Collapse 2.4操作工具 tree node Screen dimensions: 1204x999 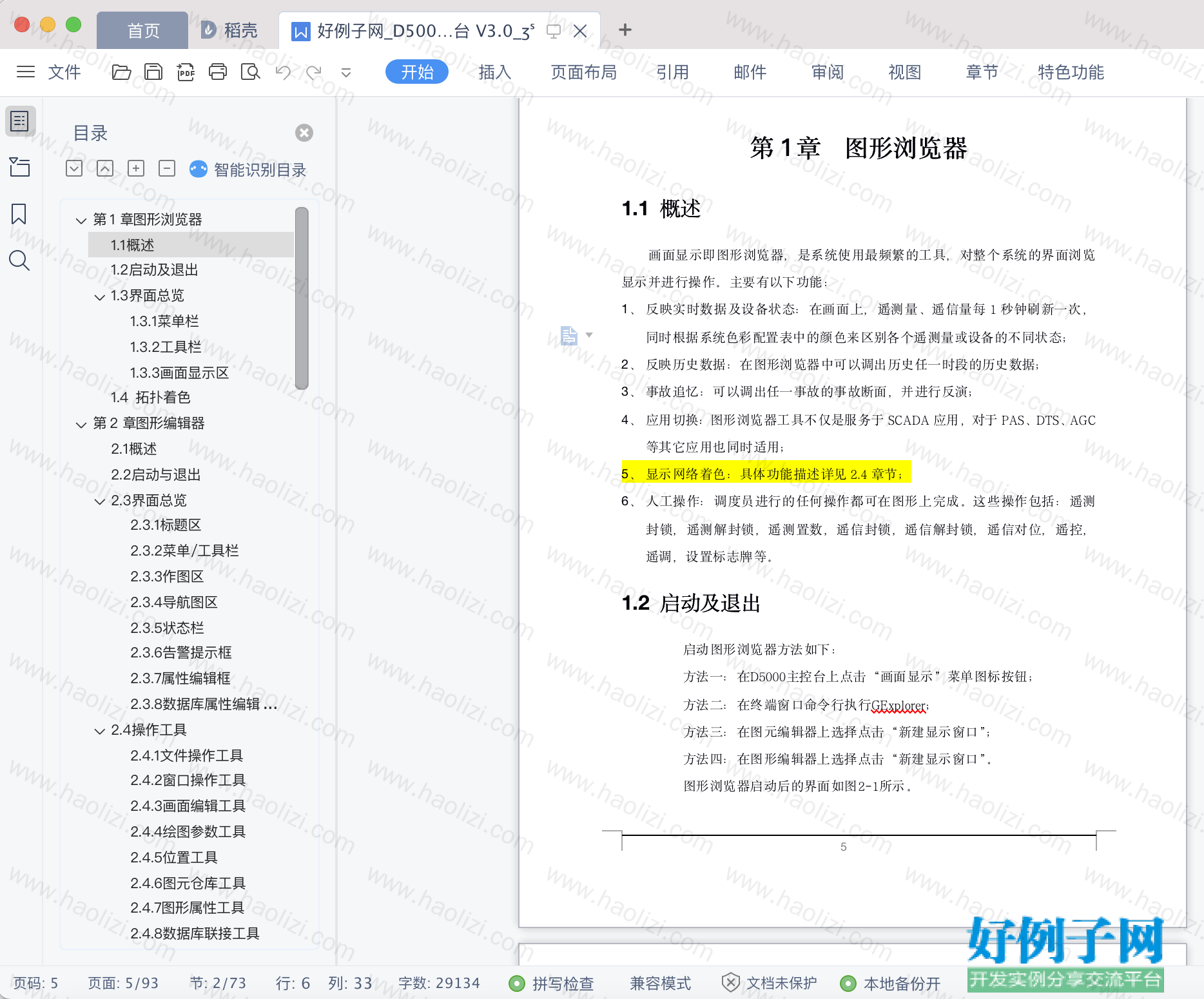click(100, 731)
